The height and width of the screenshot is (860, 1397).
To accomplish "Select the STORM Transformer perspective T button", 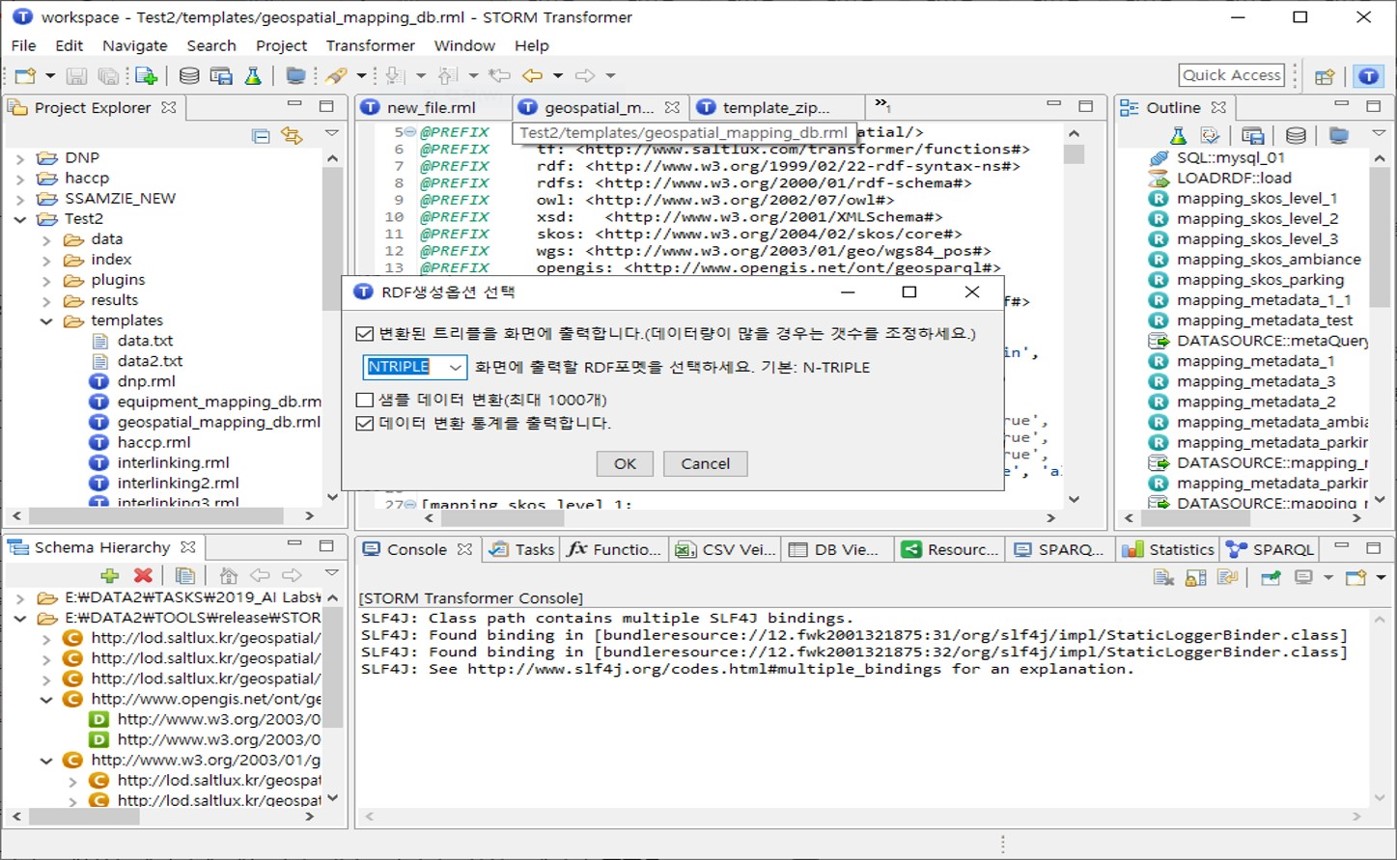I will [x=1367, y=76].
